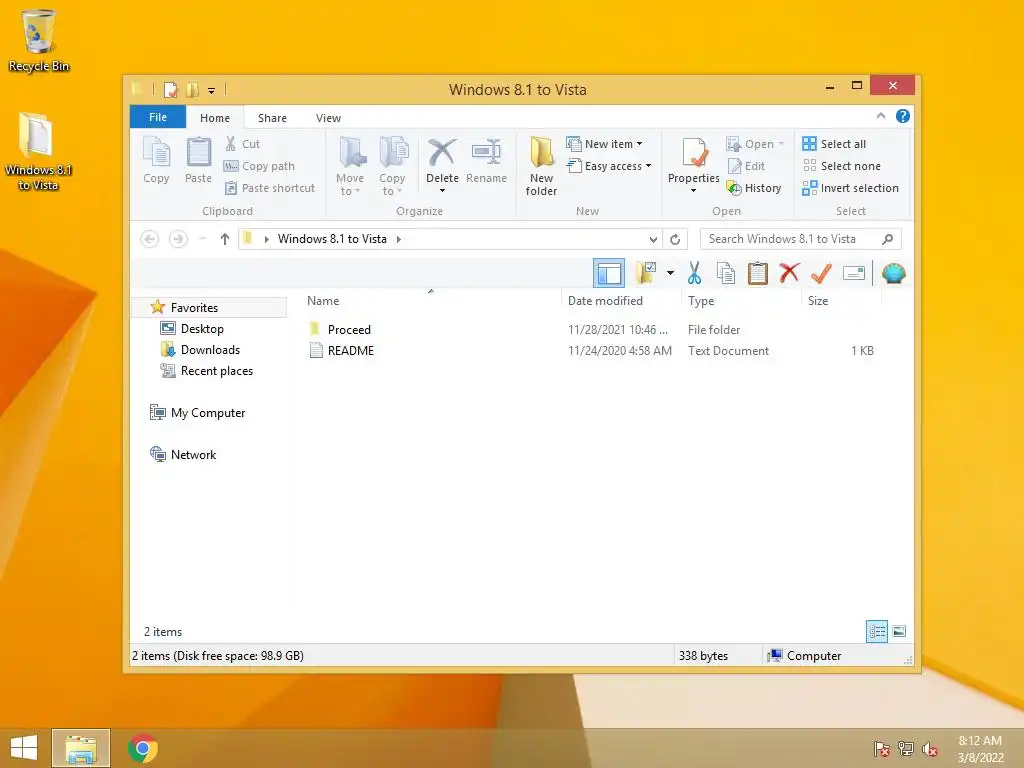Screen dimensions: 1024x768
Task: Click the Rename field toolbar icon
Action: point(854,274)
